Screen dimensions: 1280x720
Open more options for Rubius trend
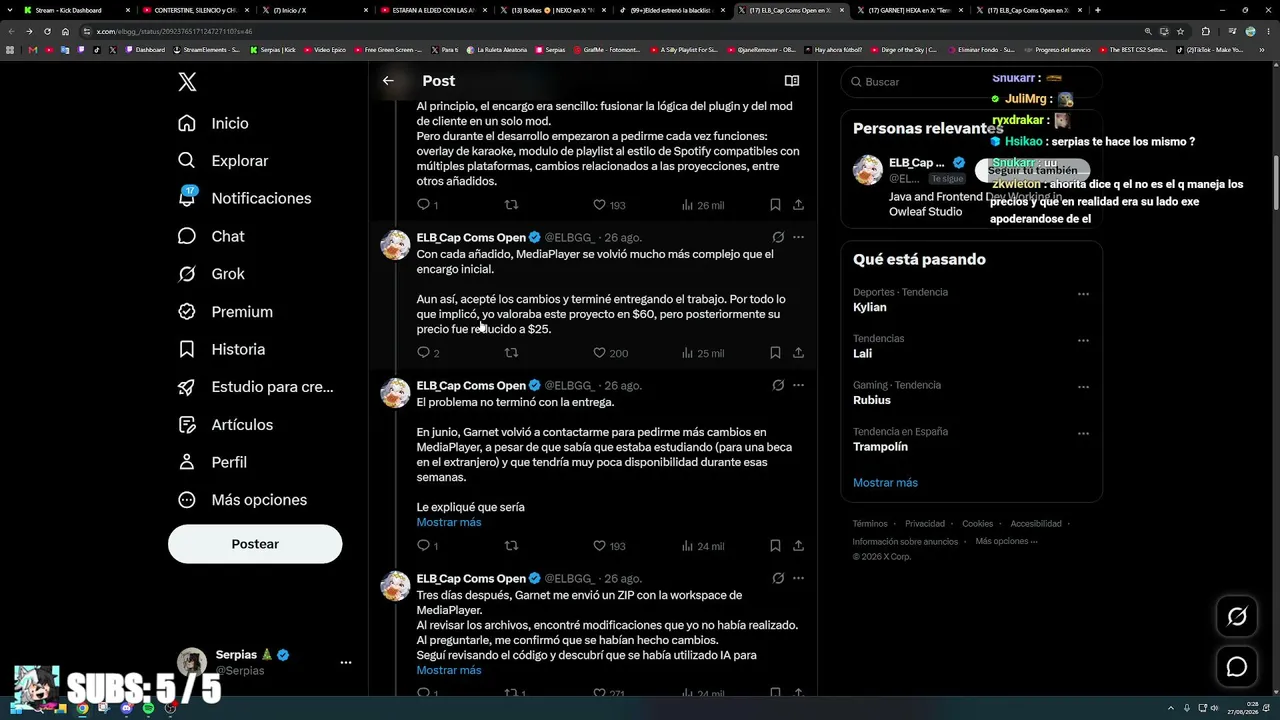coord(1083,387)
